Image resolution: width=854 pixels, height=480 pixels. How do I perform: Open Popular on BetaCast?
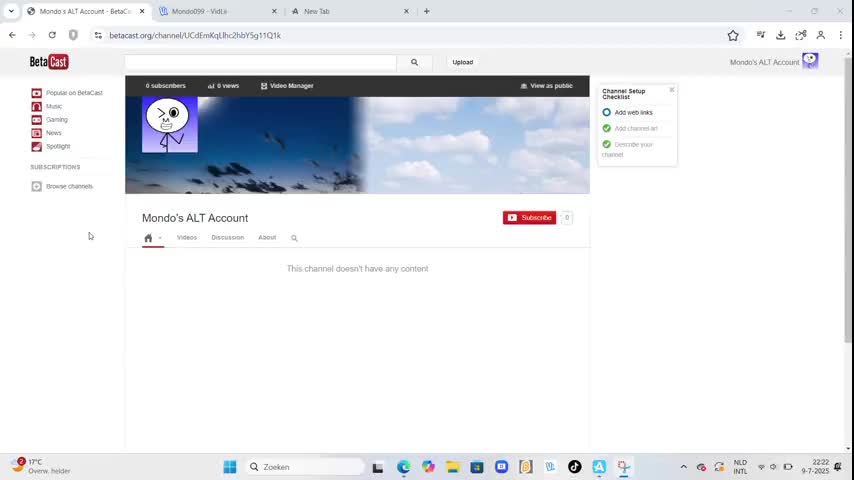(x=67, y=93)
